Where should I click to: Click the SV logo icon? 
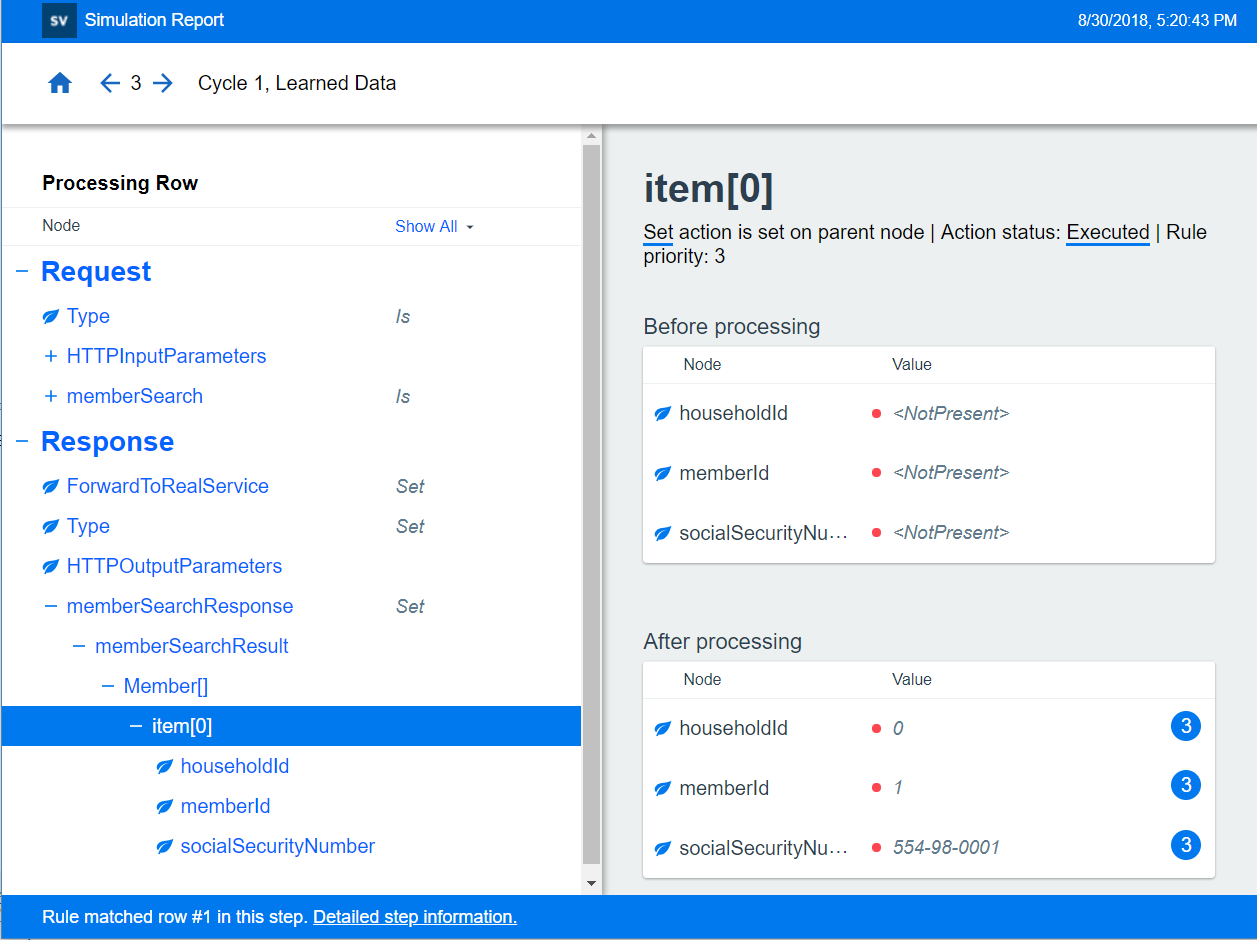[x=59, y=20]
